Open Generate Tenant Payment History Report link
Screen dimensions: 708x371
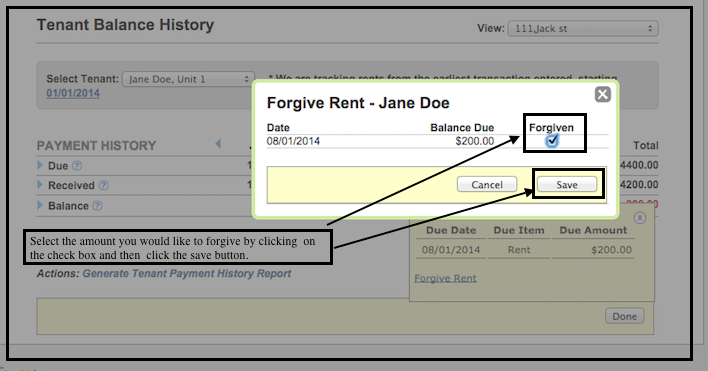186,274
